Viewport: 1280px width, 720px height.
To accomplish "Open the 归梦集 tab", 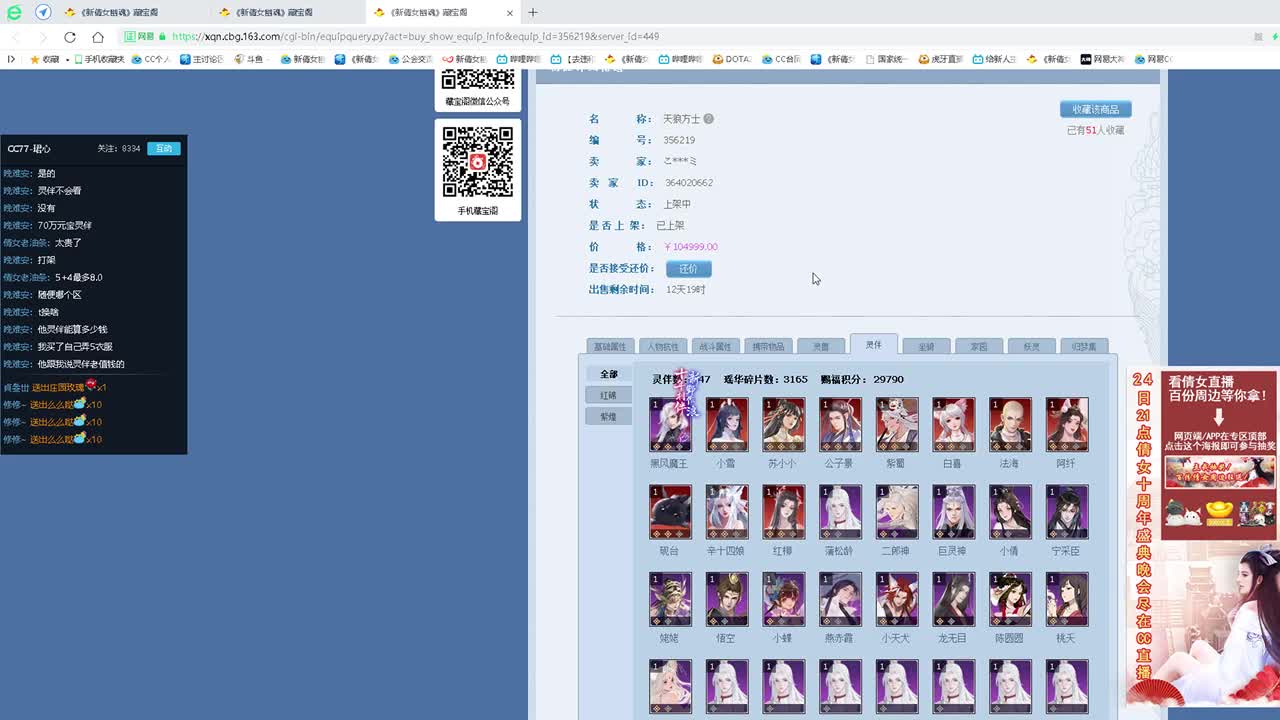I will 1084,346.
